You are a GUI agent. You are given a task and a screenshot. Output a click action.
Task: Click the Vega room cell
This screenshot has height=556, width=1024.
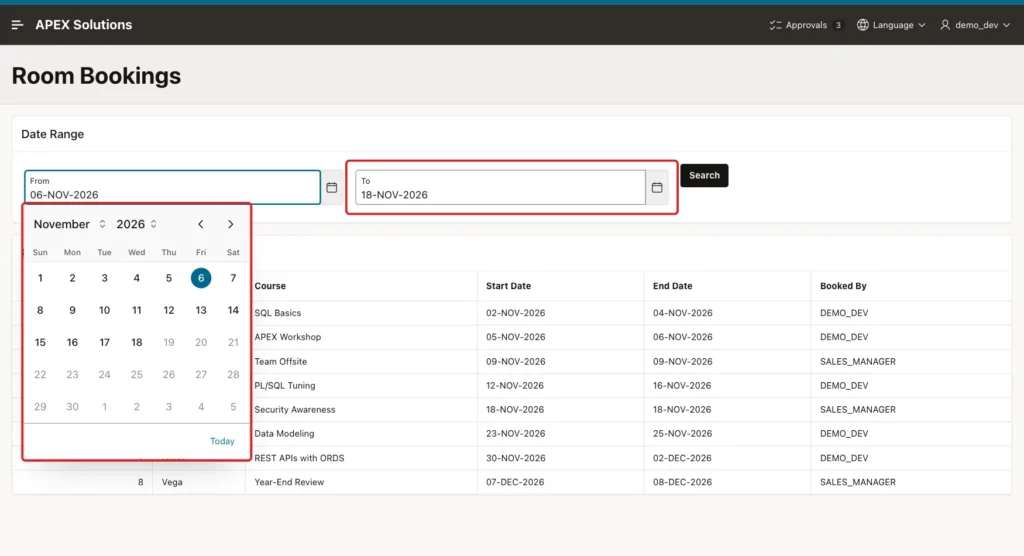199,482
